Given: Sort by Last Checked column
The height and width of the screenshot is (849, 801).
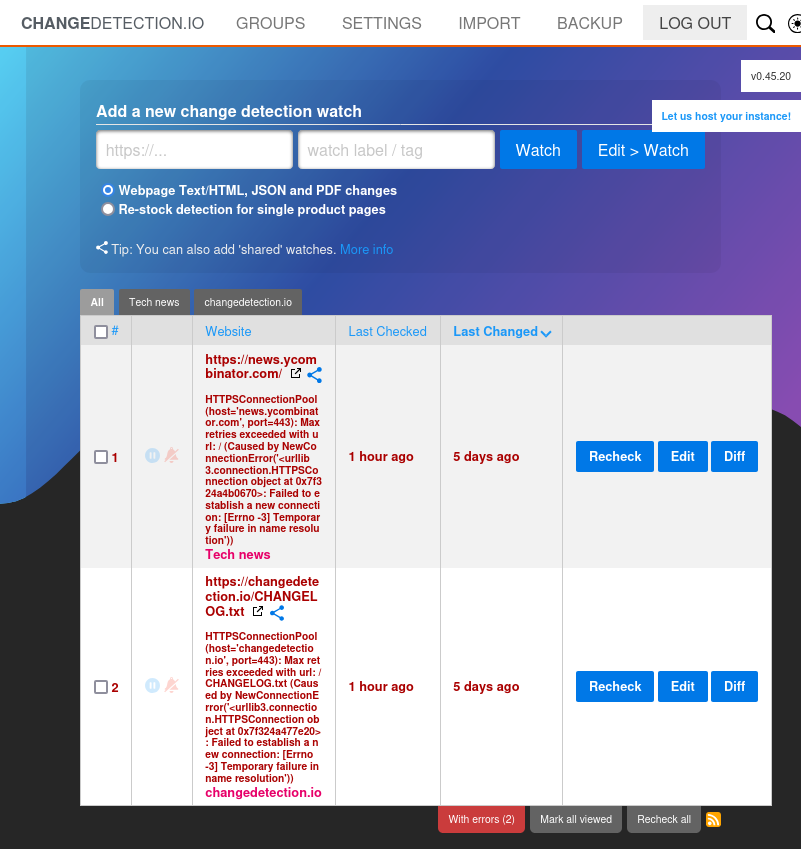Looking at the screenshot, I should [x=387, y=331].
